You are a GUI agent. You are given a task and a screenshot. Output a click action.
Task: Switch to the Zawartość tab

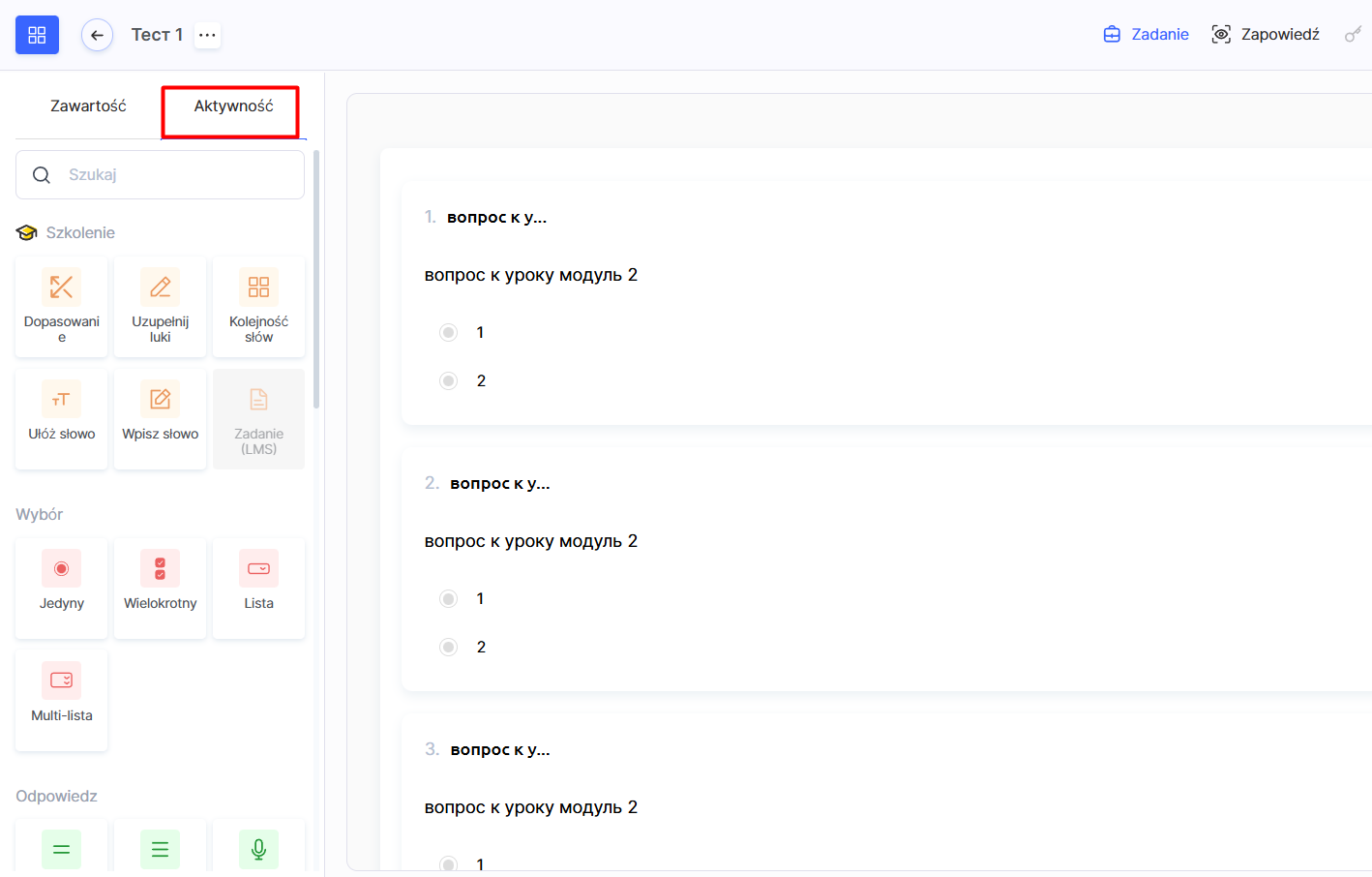point(88,106)
